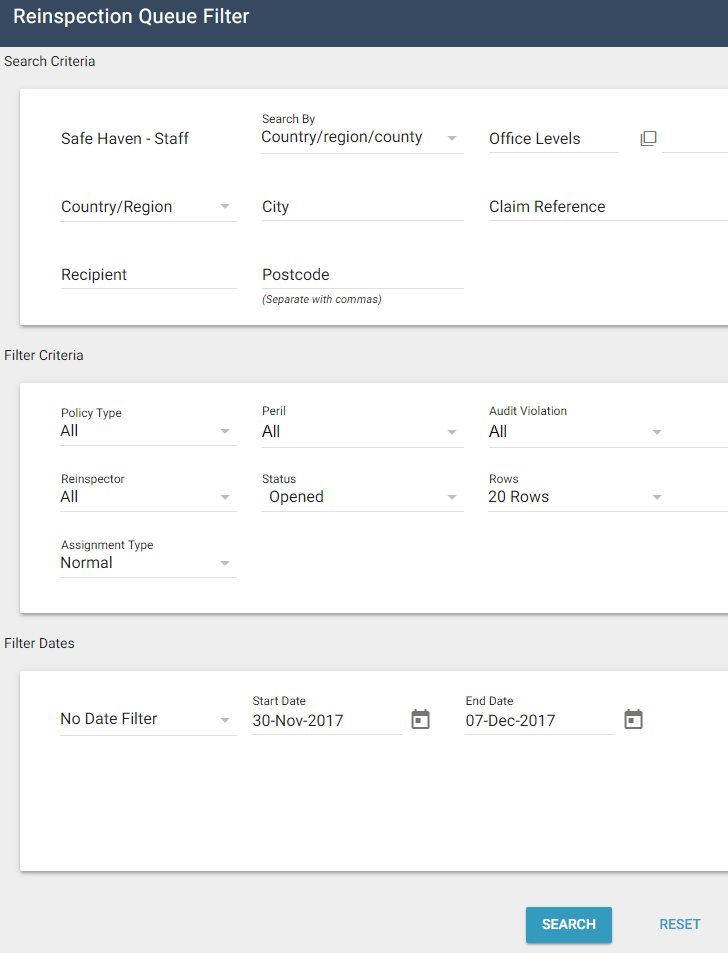This screenshot has width=728, height=953.
Task: Expand the Policy Type dropdown
Action: point(148,431)
